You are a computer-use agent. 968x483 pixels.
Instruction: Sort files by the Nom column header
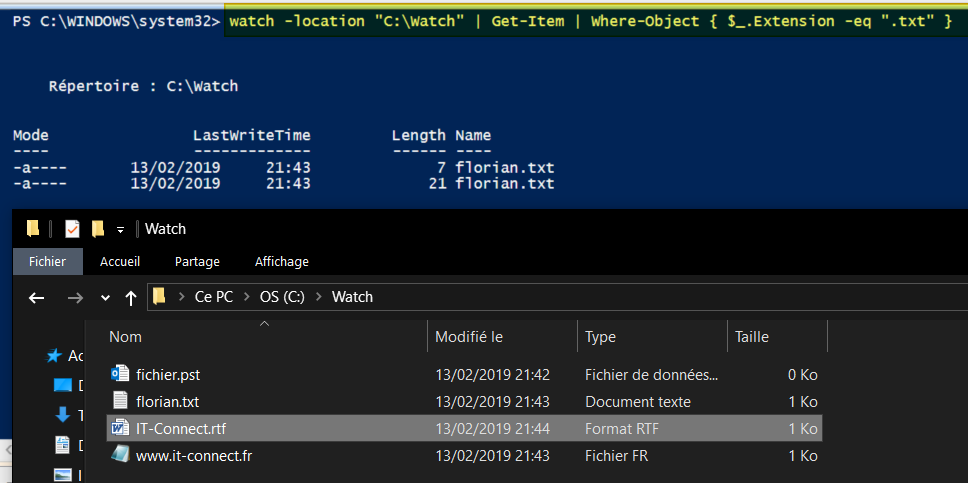coord(126,337)
